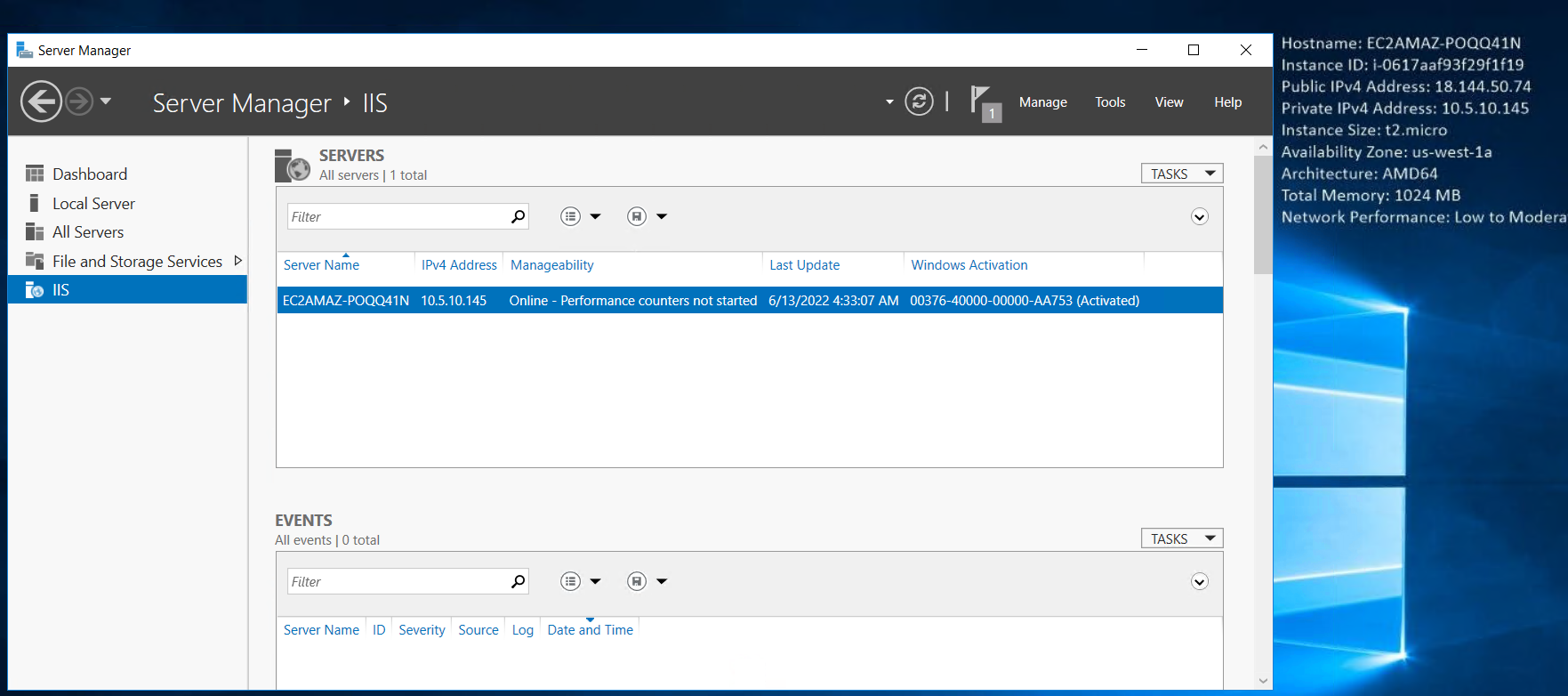This screenshot has width=1568, height=696.
Task: Click the 00376-40000-00000-AA753 (Activated) cell
Action: point(1025,301)
